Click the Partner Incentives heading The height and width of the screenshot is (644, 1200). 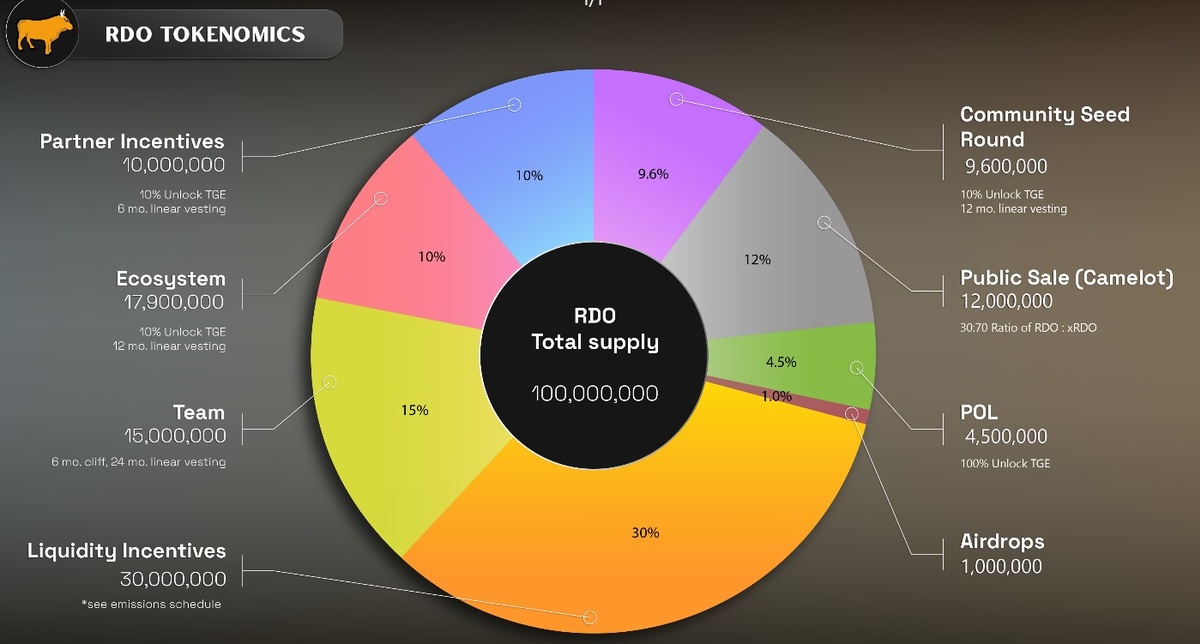(x=132, y=141)
